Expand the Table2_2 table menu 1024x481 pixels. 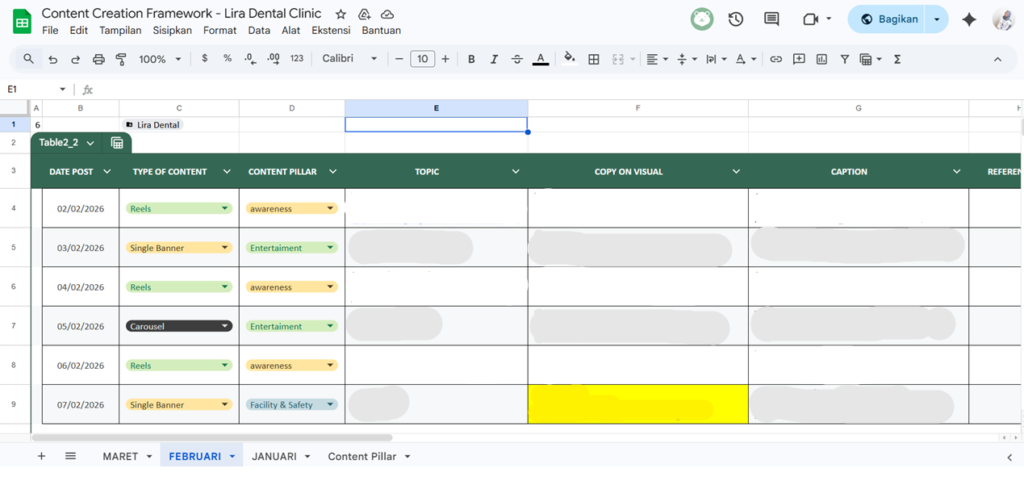click(x=90, y=143)
